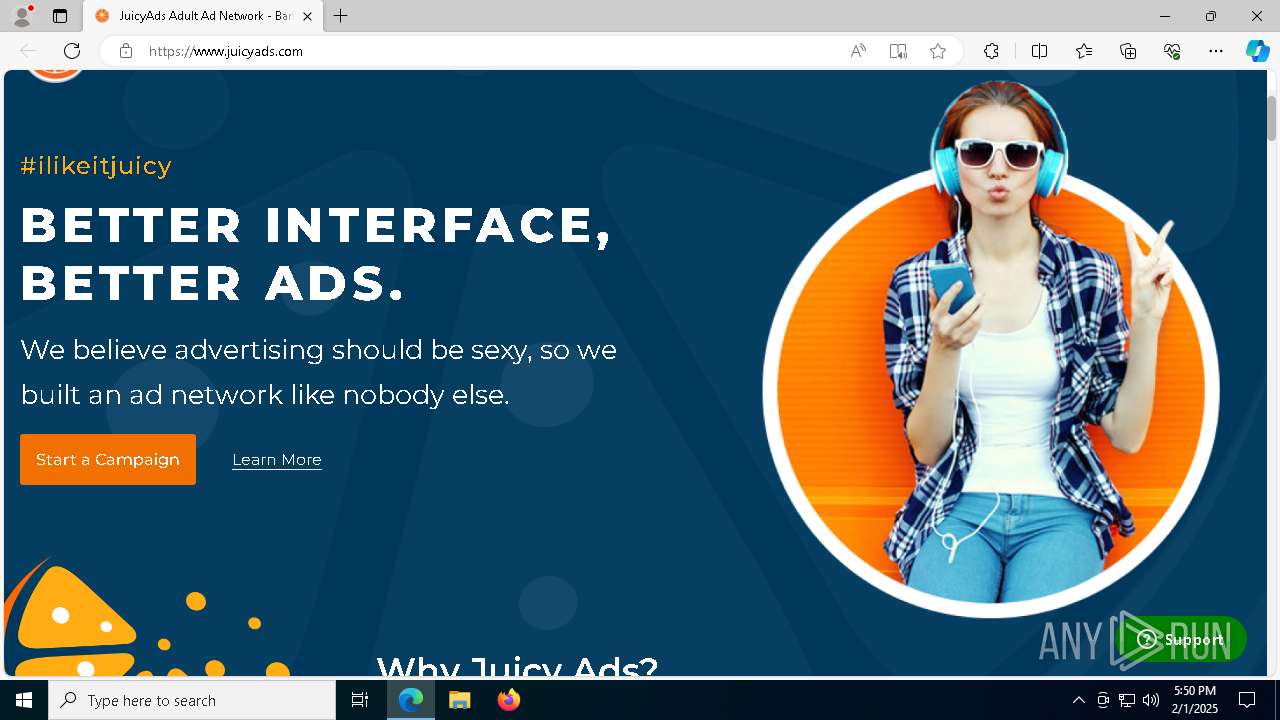Open Browser essentials heart icon

(x=1172, y=51)
